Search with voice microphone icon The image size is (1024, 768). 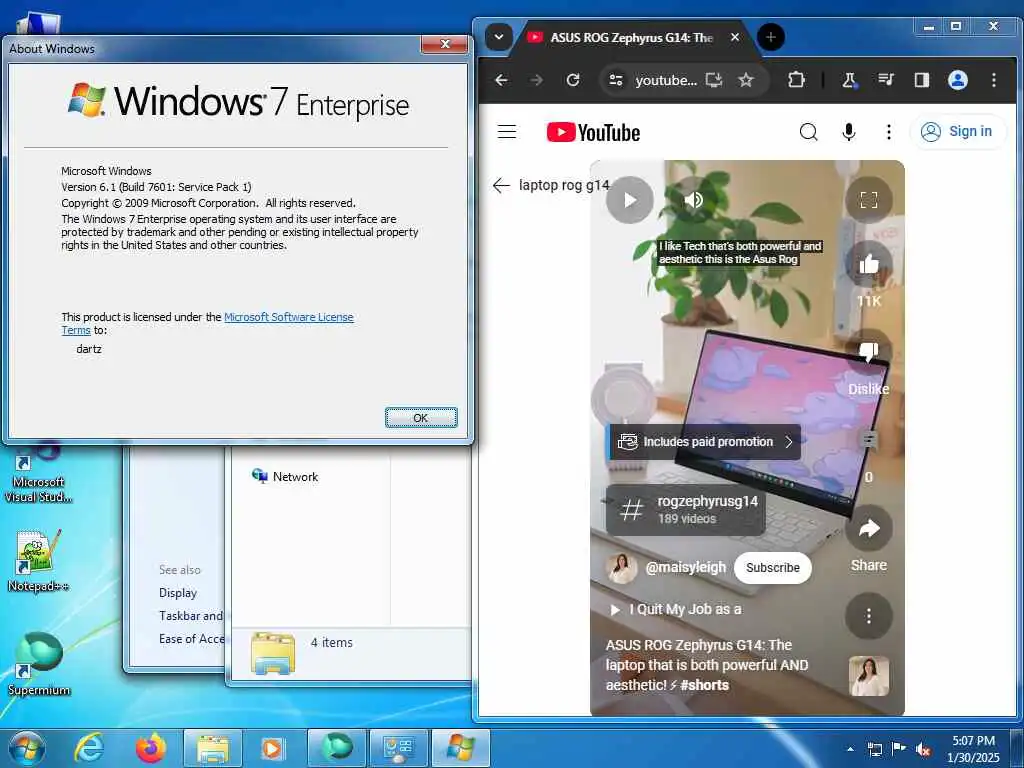pos(848,132)
